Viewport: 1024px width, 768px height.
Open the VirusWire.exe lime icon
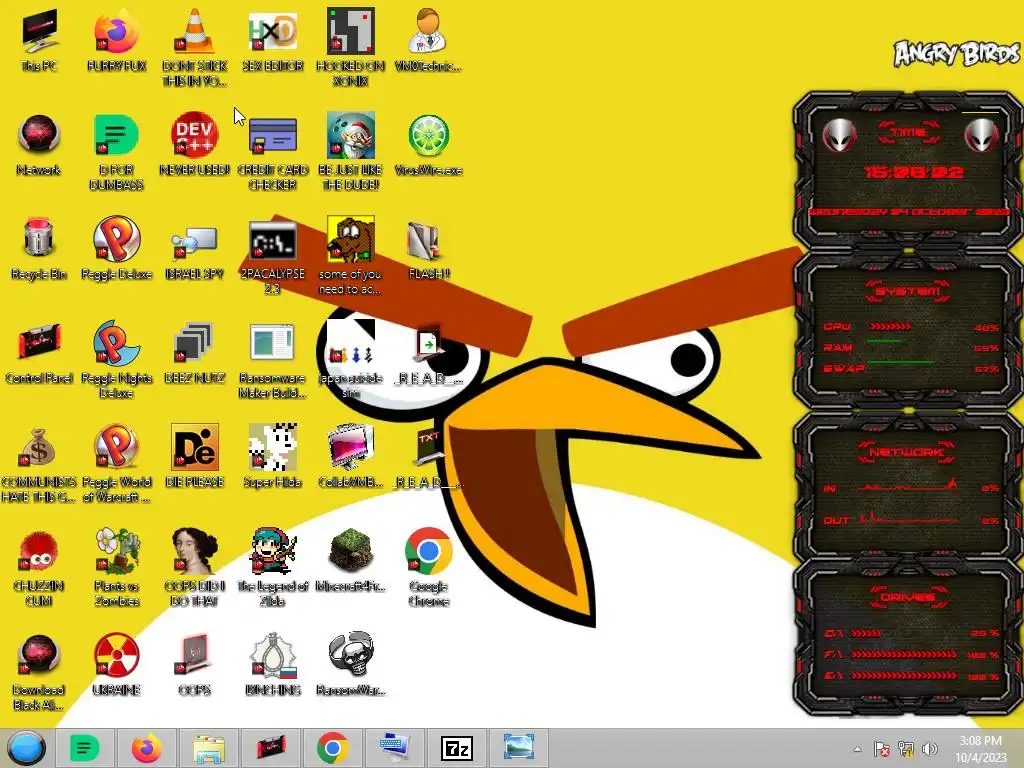tap(428, 145)
